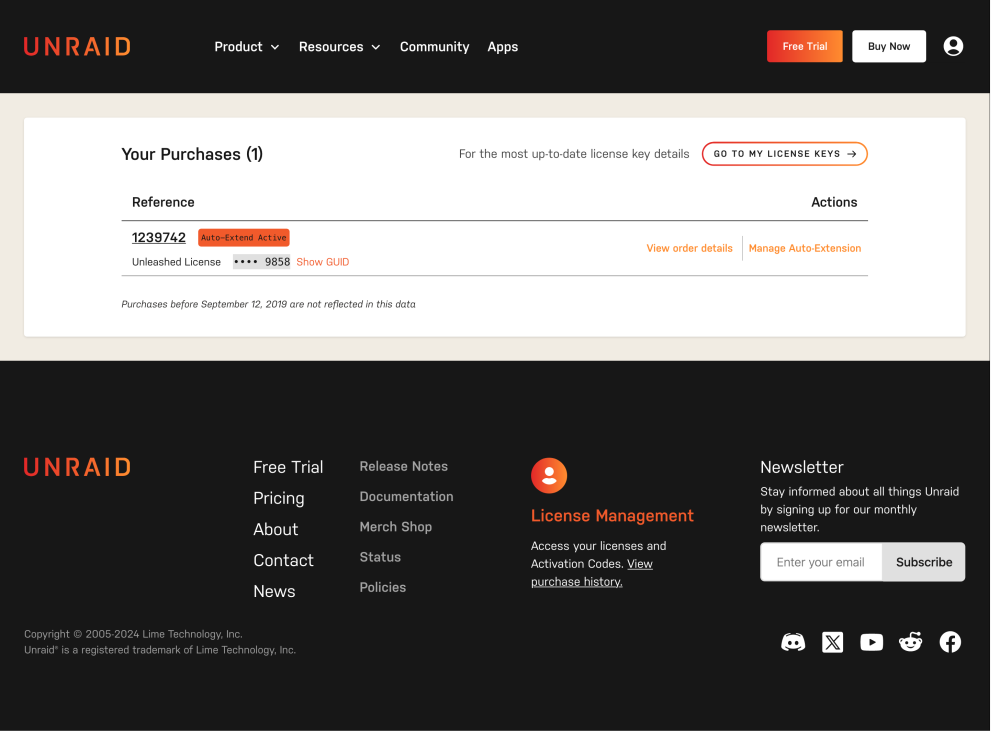This screenshot has width=1000, height=738.
Task: Click the newsletter Subscribe button
Action: (x=923, y=562)
